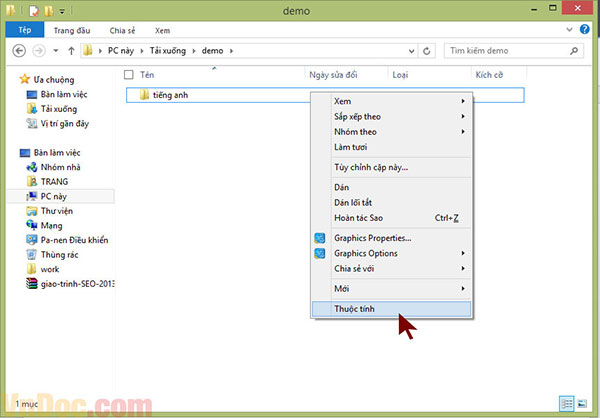
Task: Expand the address bar history dropdown
Action: [x=411, y=51]
